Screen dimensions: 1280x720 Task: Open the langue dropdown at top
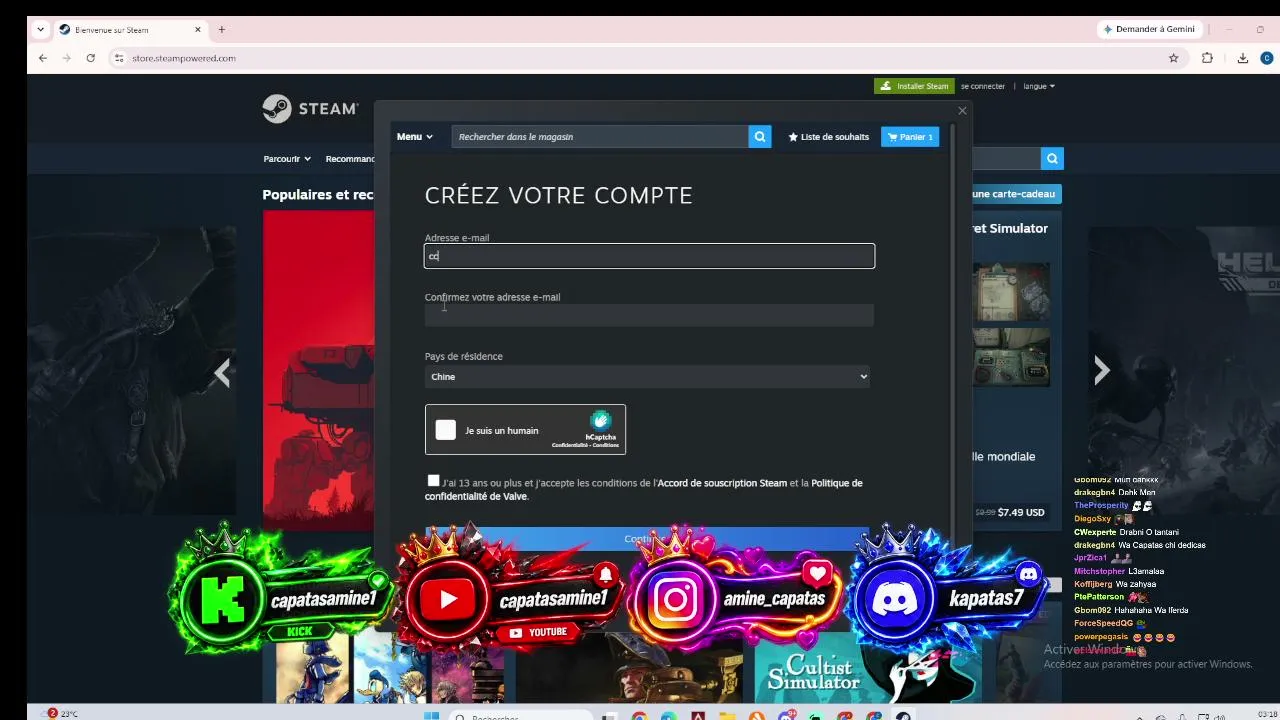click(1038, 86)
